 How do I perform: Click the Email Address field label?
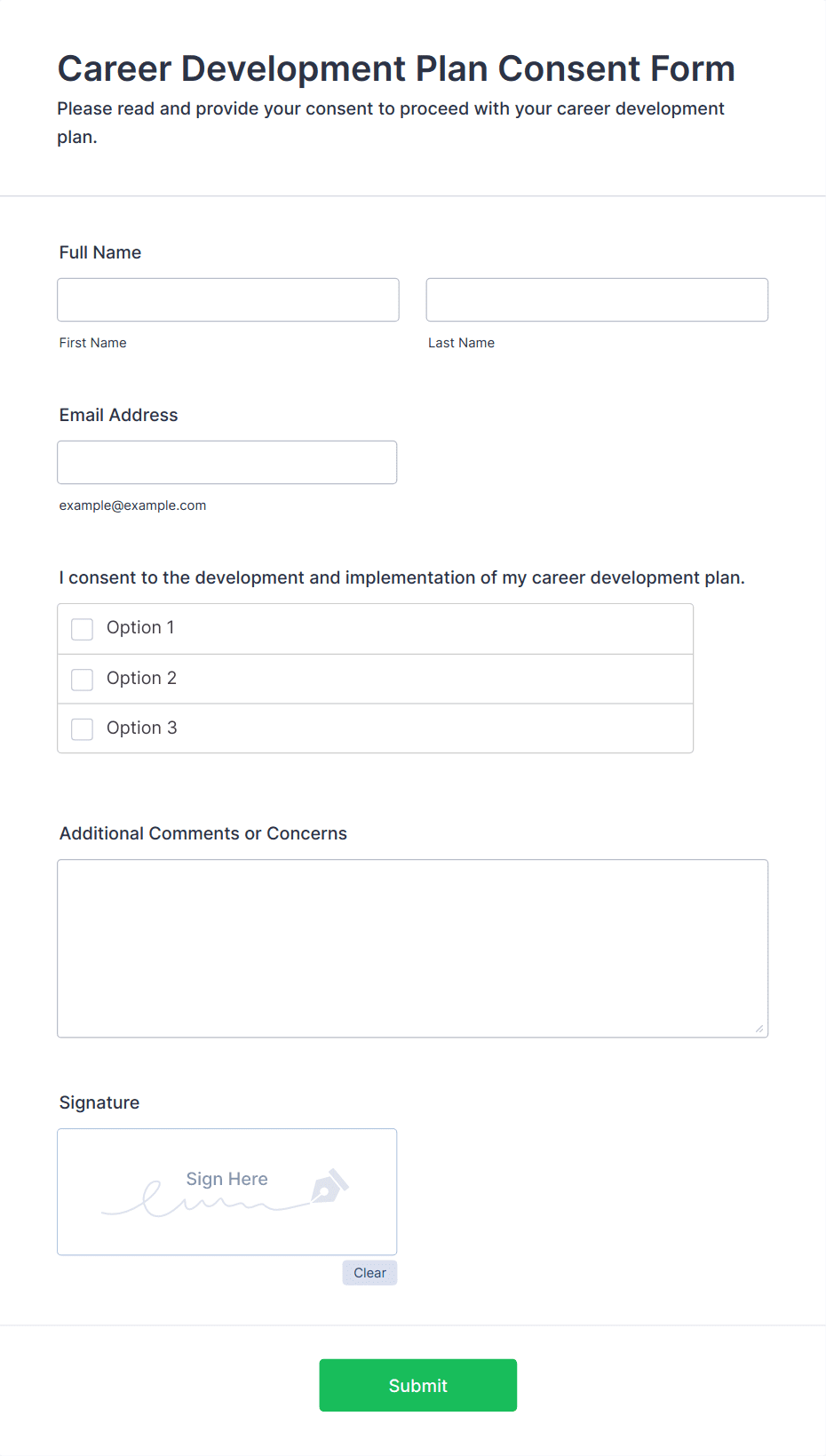pyautogui.click(x=118, y=415)
